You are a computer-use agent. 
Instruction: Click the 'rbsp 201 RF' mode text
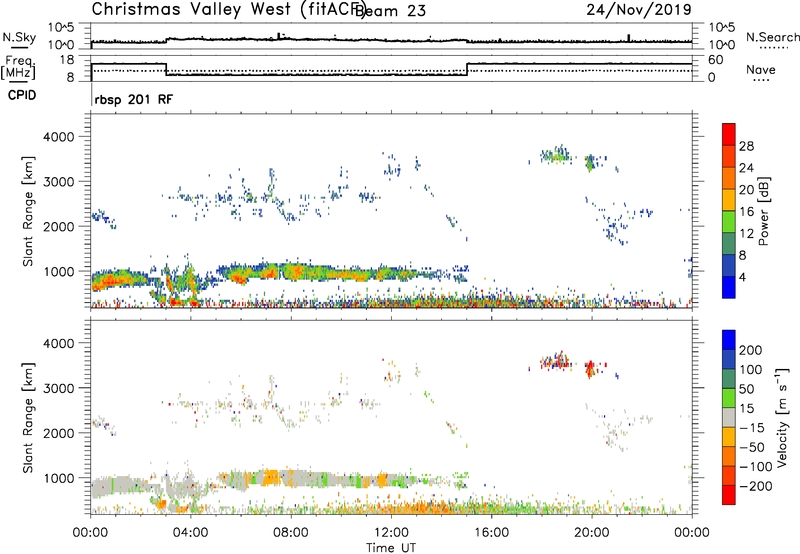coord(134,99)
